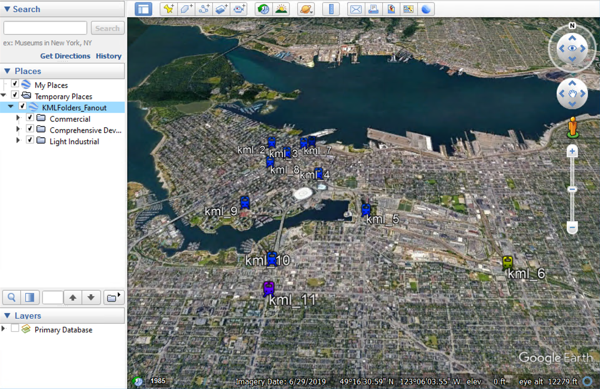
Task: Uncheck the Commercial folder checkbox
Action: pyautogui.click(x=30, y=117)
